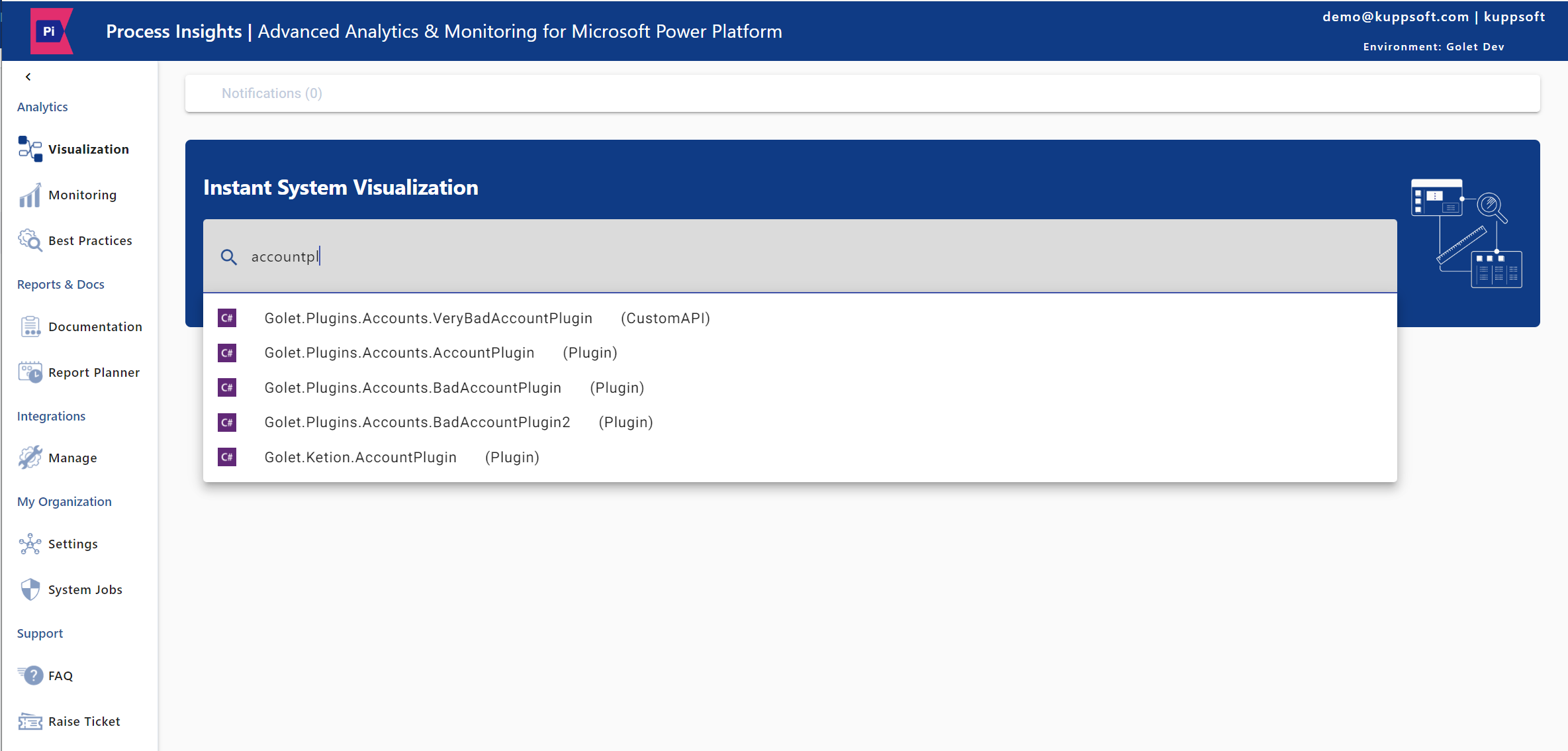Open Raise Ticket
Screen dimensions: 1568x751
click(84, 721)
